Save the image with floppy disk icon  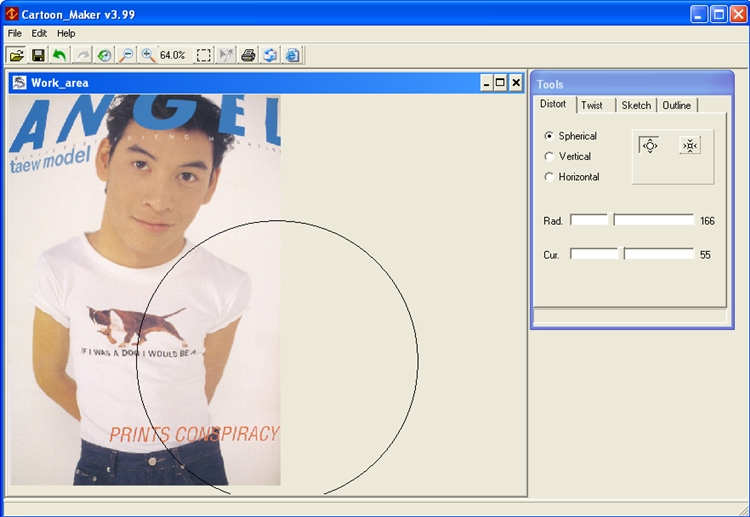tap(38, 55)
